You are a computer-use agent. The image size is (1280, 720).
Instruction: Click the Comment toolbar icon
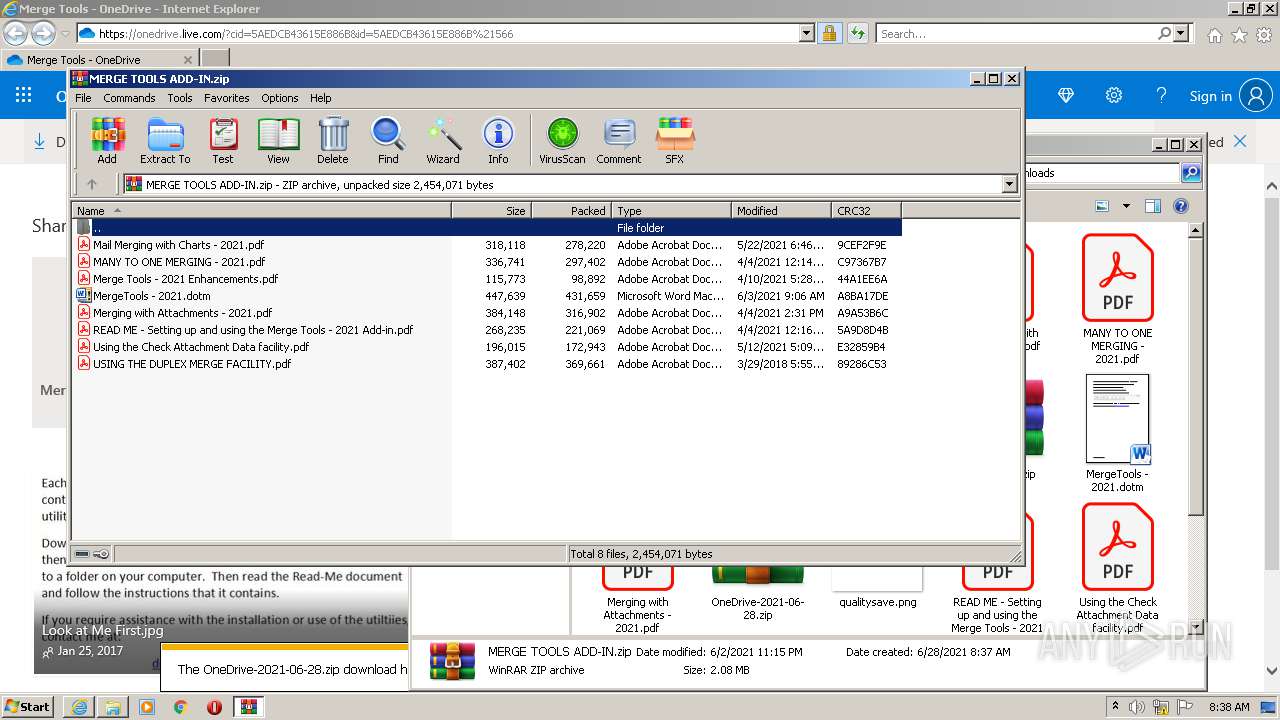(619, 140)
